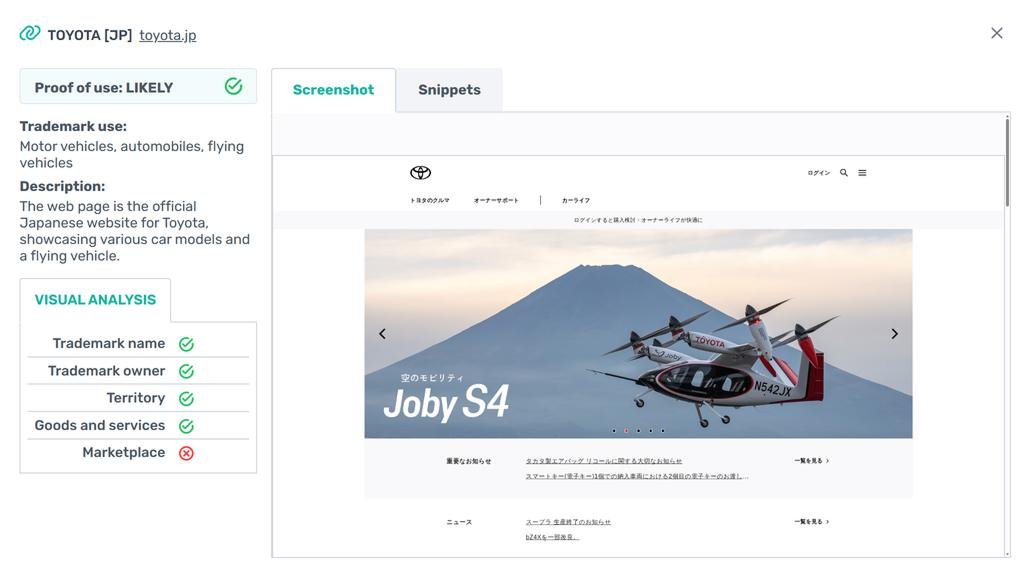Open the VISUAL ANALYSIS tab
1030x584 pixels.
click(95, 300)
